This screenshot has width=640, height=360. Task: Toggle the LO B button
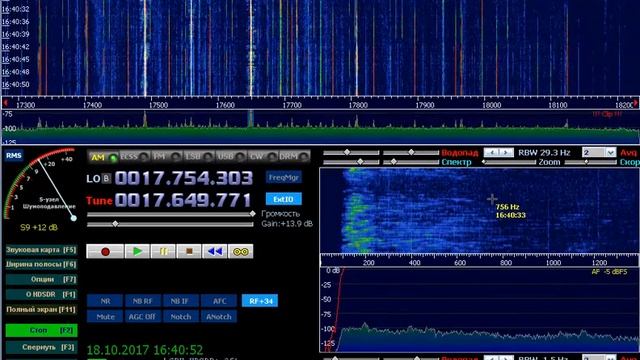click(106, 178)
